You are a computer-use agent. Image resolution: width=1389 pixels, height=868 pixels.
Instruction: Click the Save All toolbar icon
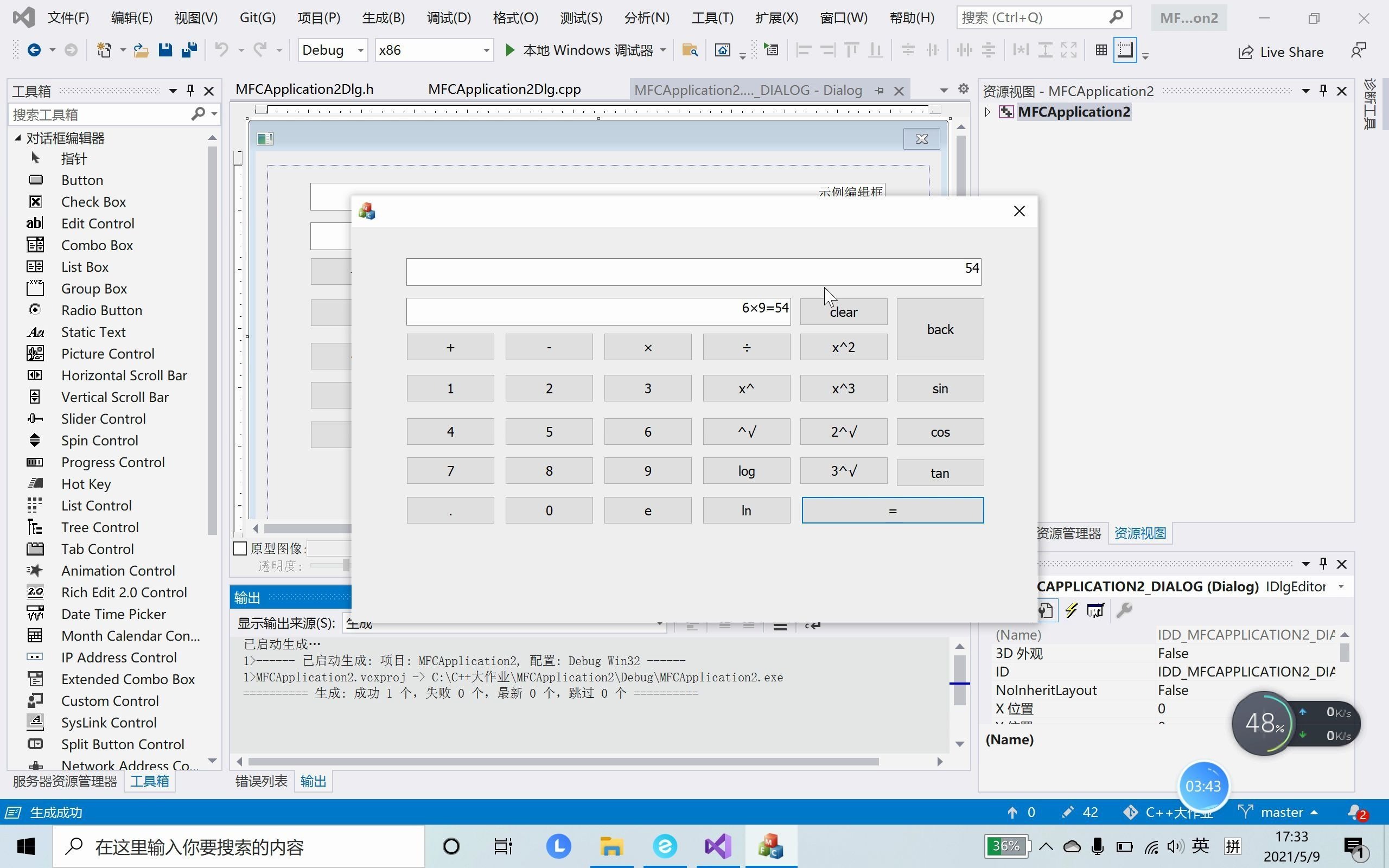[x=189, y=50]
